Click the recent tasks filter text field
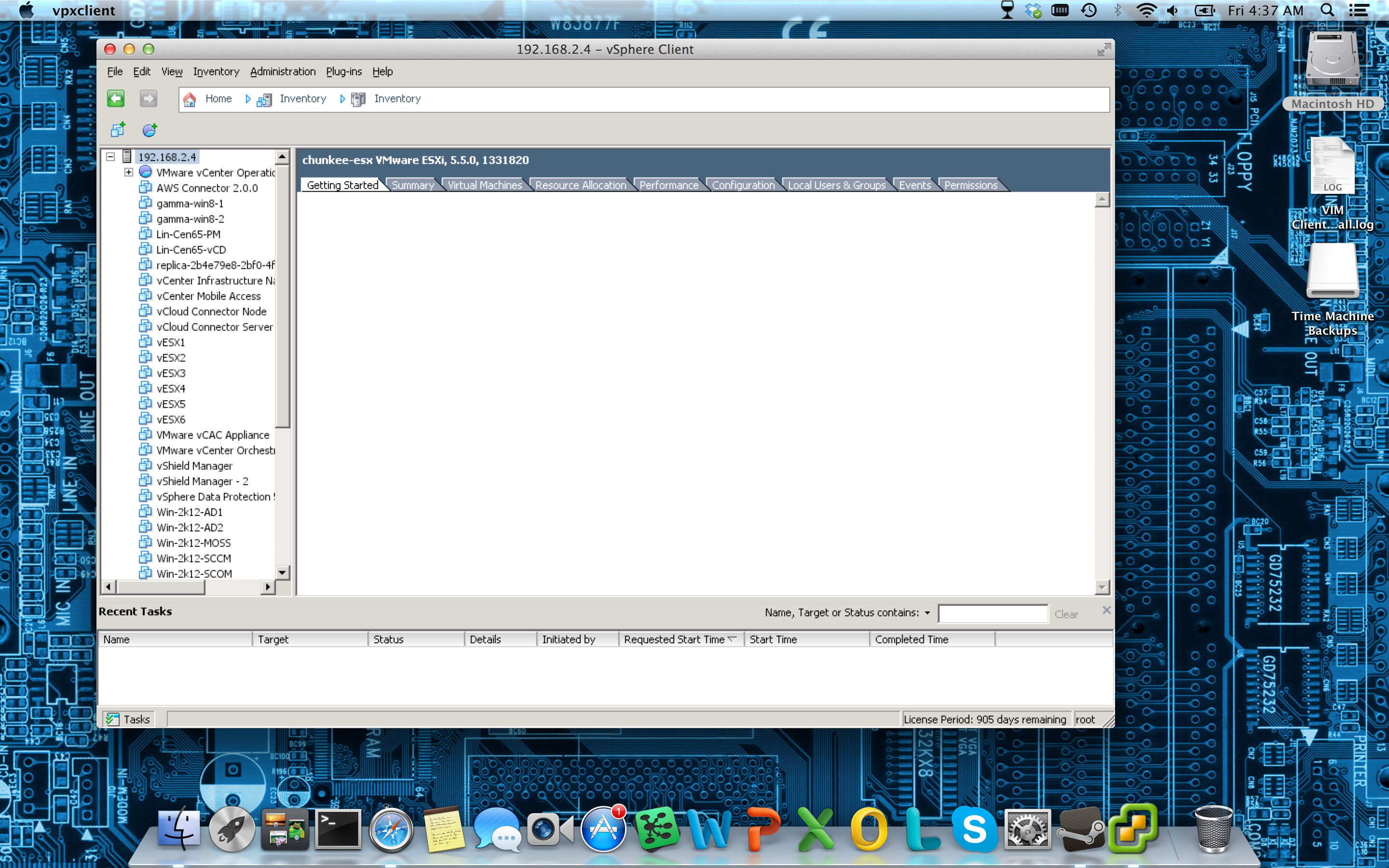Viewport: 1389px width, 868px height. coord(993,614)
